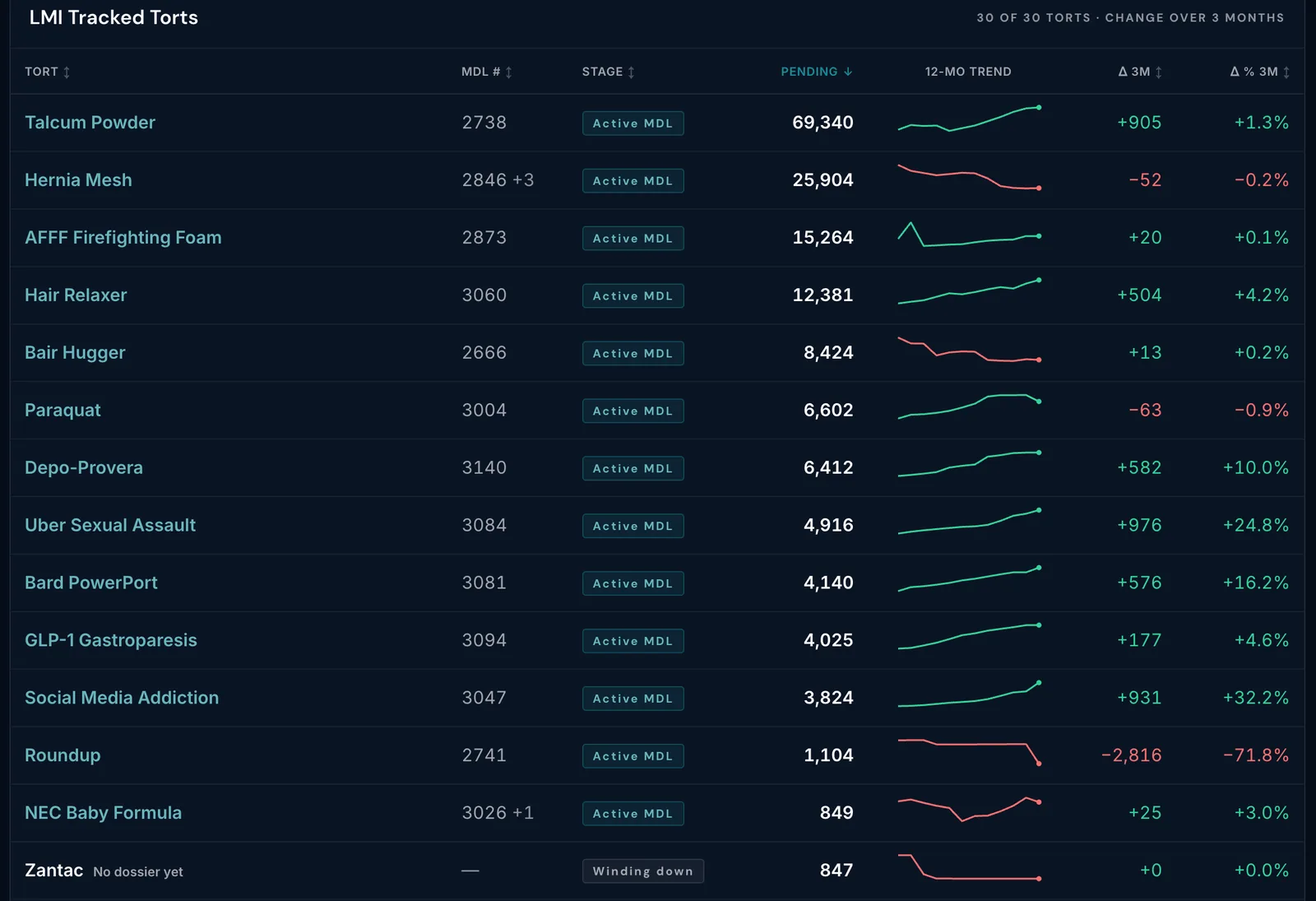Click the Talcum Powder 12-month trend sparkline
The height and width of the screenshot is (901, 1316).
[970, 118]
